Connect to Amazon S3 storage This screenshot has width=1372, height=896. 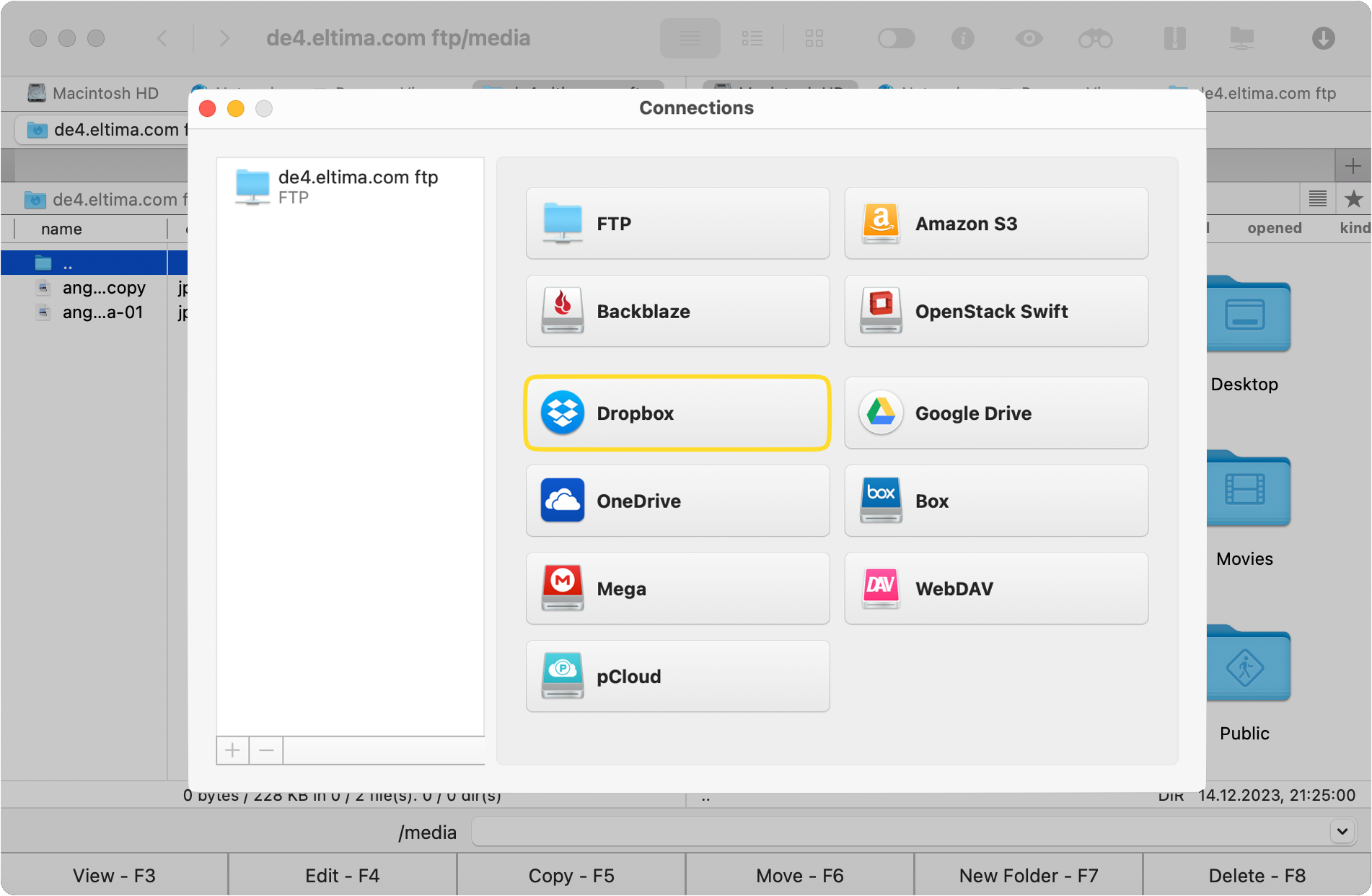tap(995, 224)
